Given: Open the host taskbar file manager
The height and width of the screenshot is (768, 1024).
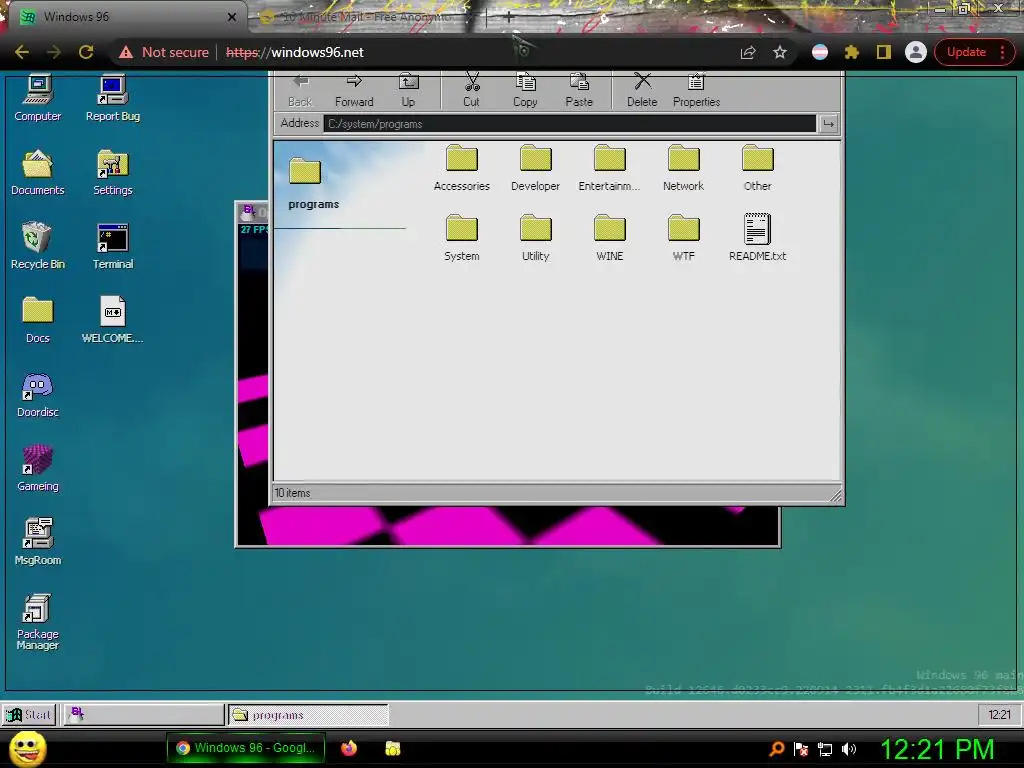Looking at the screenshot, I should (x=392, y=748).
